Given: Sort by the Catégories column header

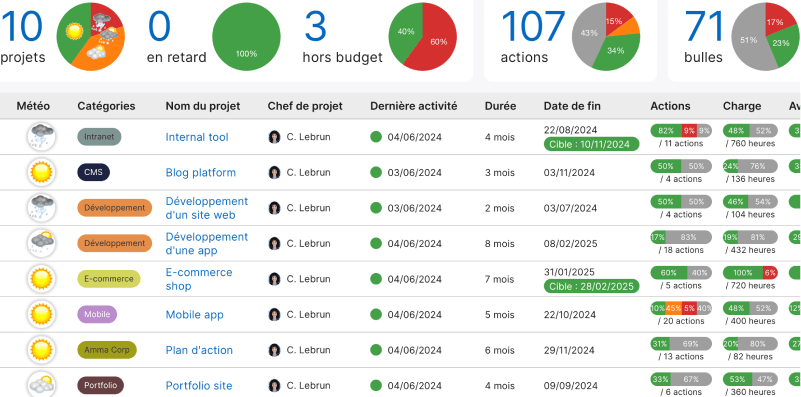Looking at the screenshot, I should [106, 106].
